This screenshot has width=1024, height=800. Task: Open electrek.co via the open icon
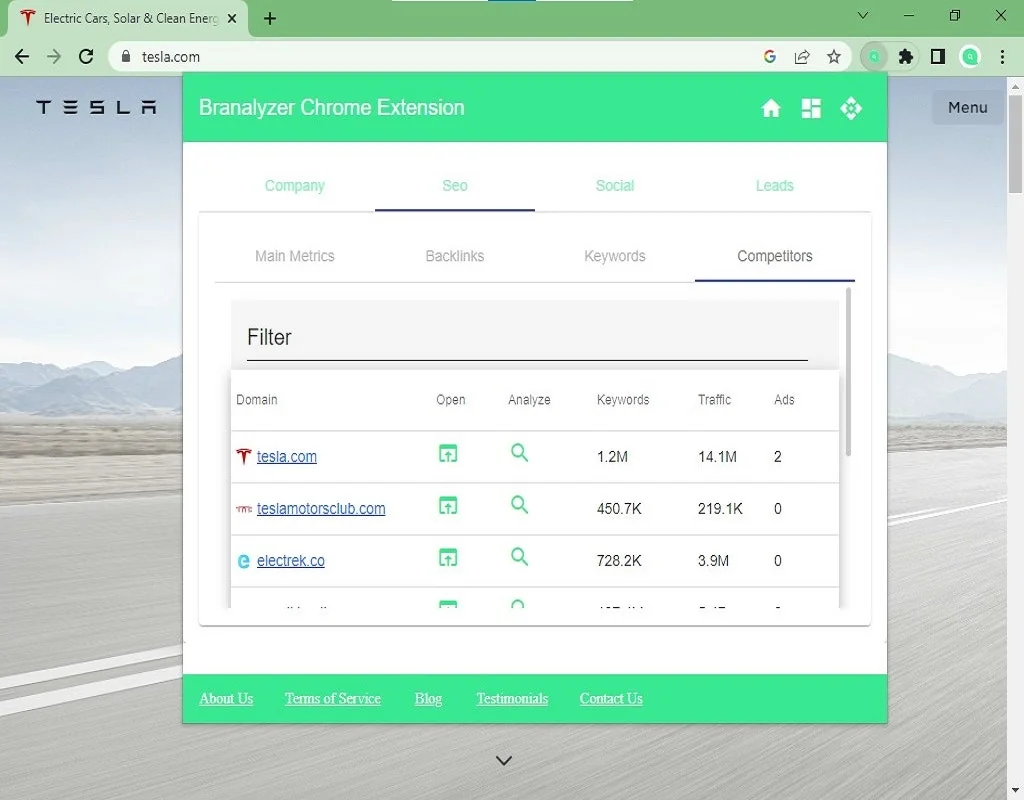447,557
